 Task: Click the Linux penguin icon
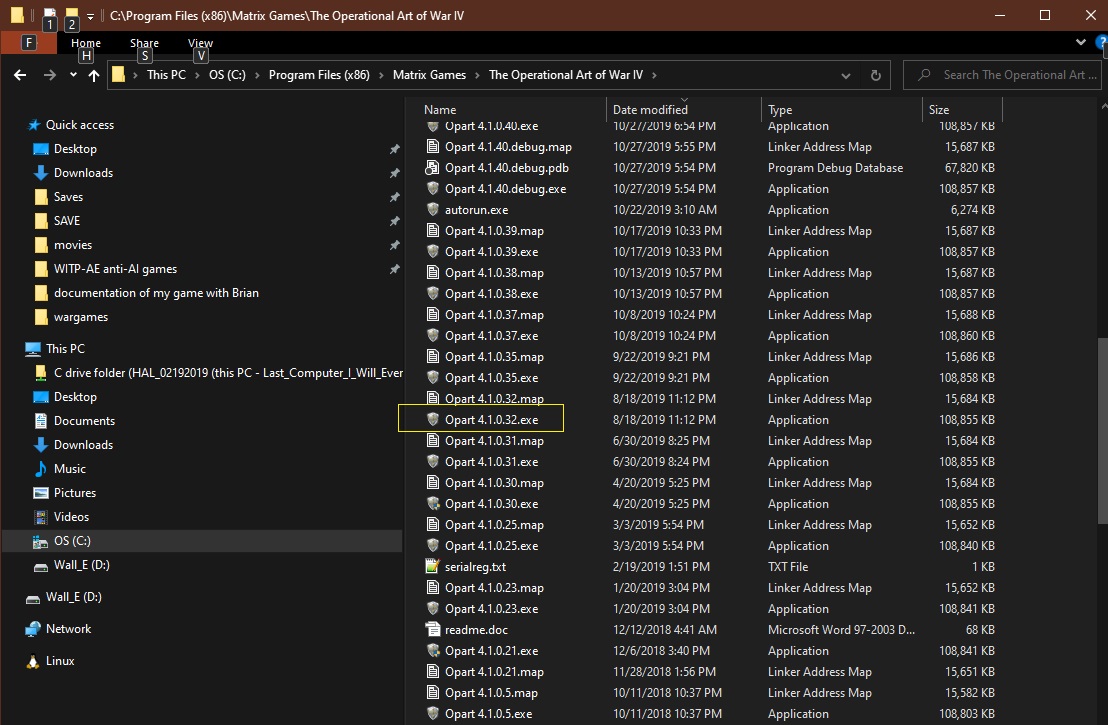(33, 661)
